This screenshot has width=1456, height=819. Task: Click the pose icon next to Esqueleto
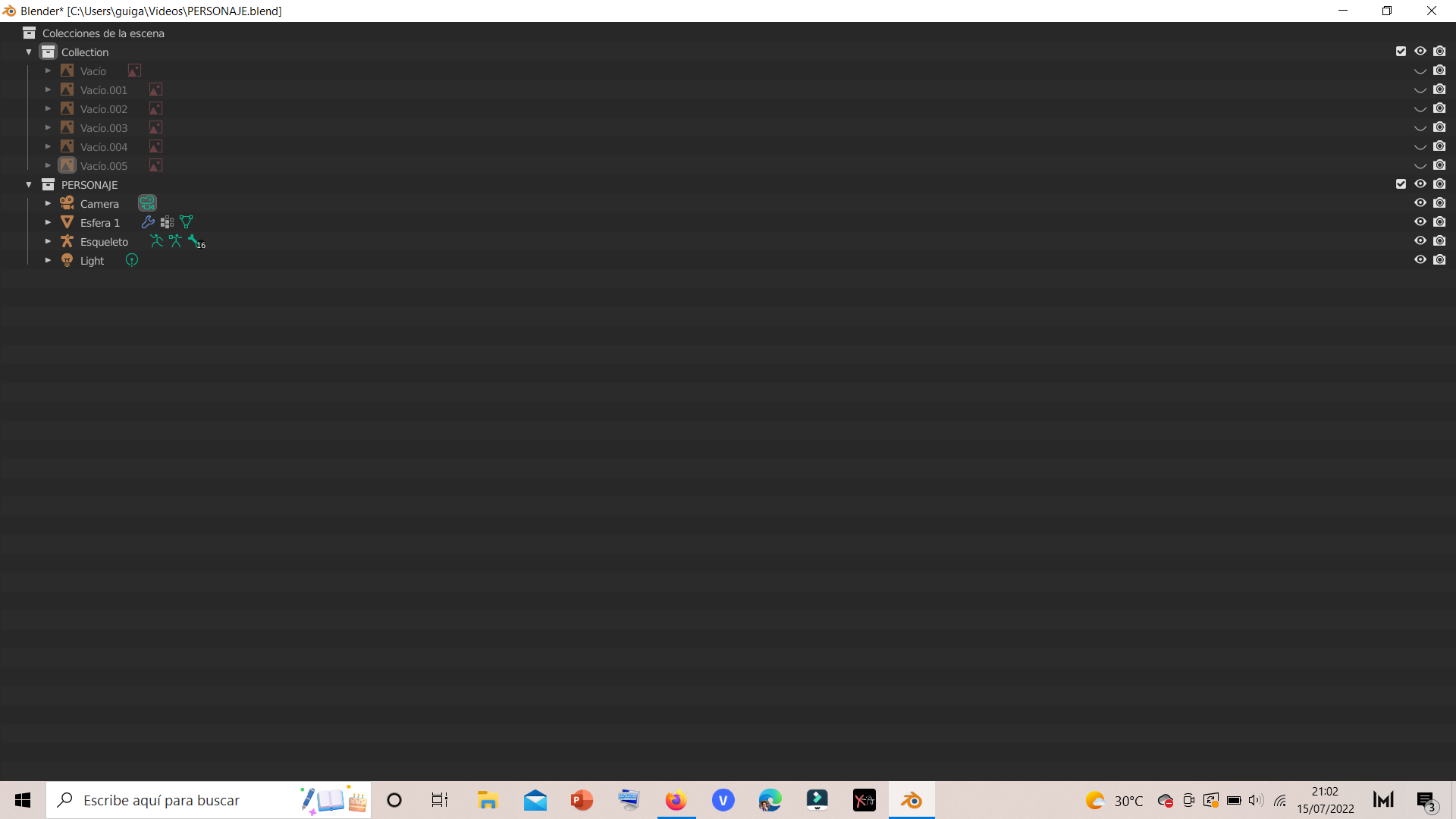156,241
